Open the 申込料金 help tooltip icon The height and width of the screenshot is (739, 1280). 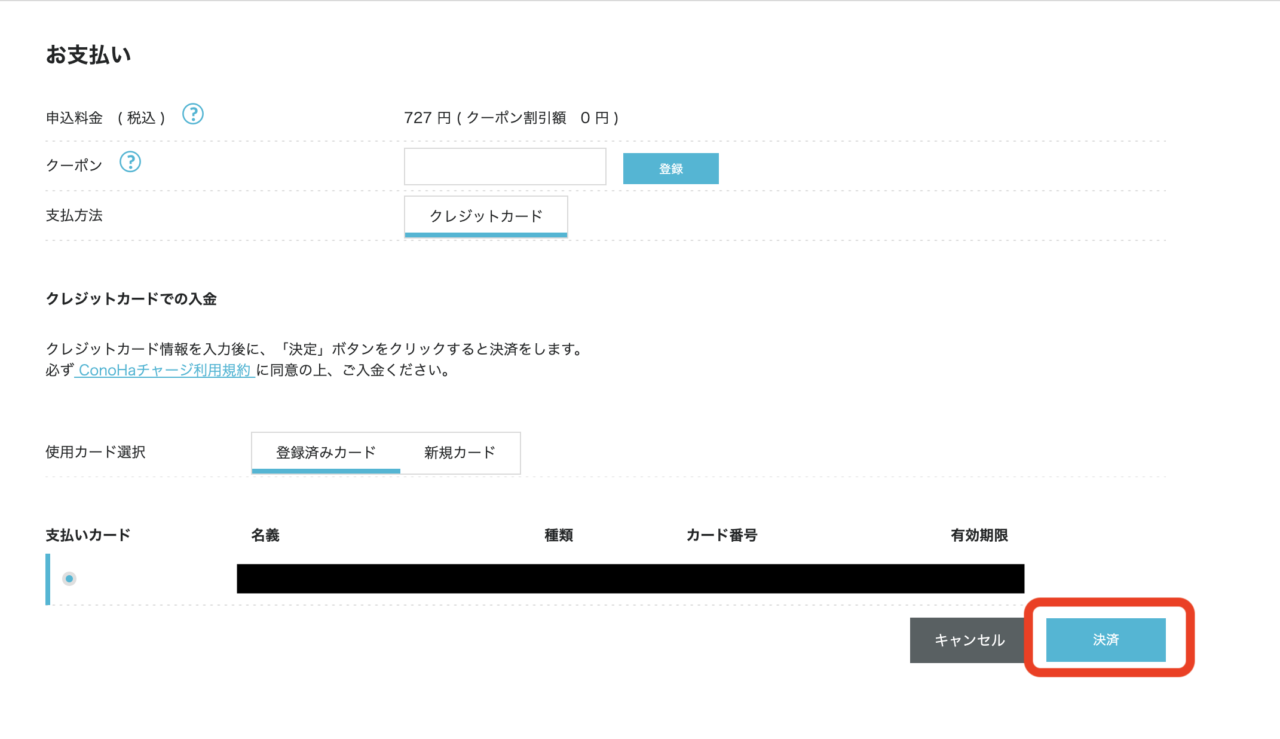coord(193,114)
